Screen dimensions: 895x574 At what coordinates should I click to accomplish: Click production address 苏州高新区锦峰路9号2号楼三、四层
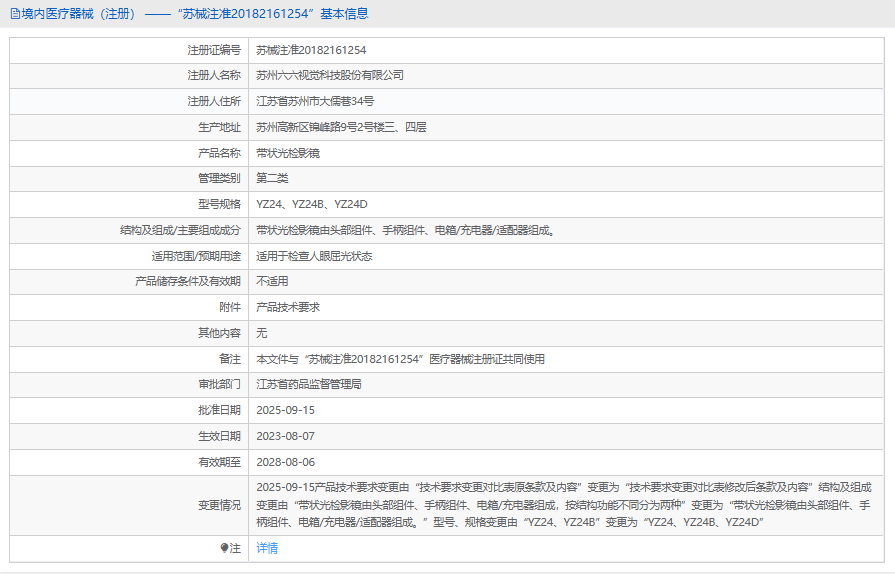pyautogui.click(x=341, y=127)
